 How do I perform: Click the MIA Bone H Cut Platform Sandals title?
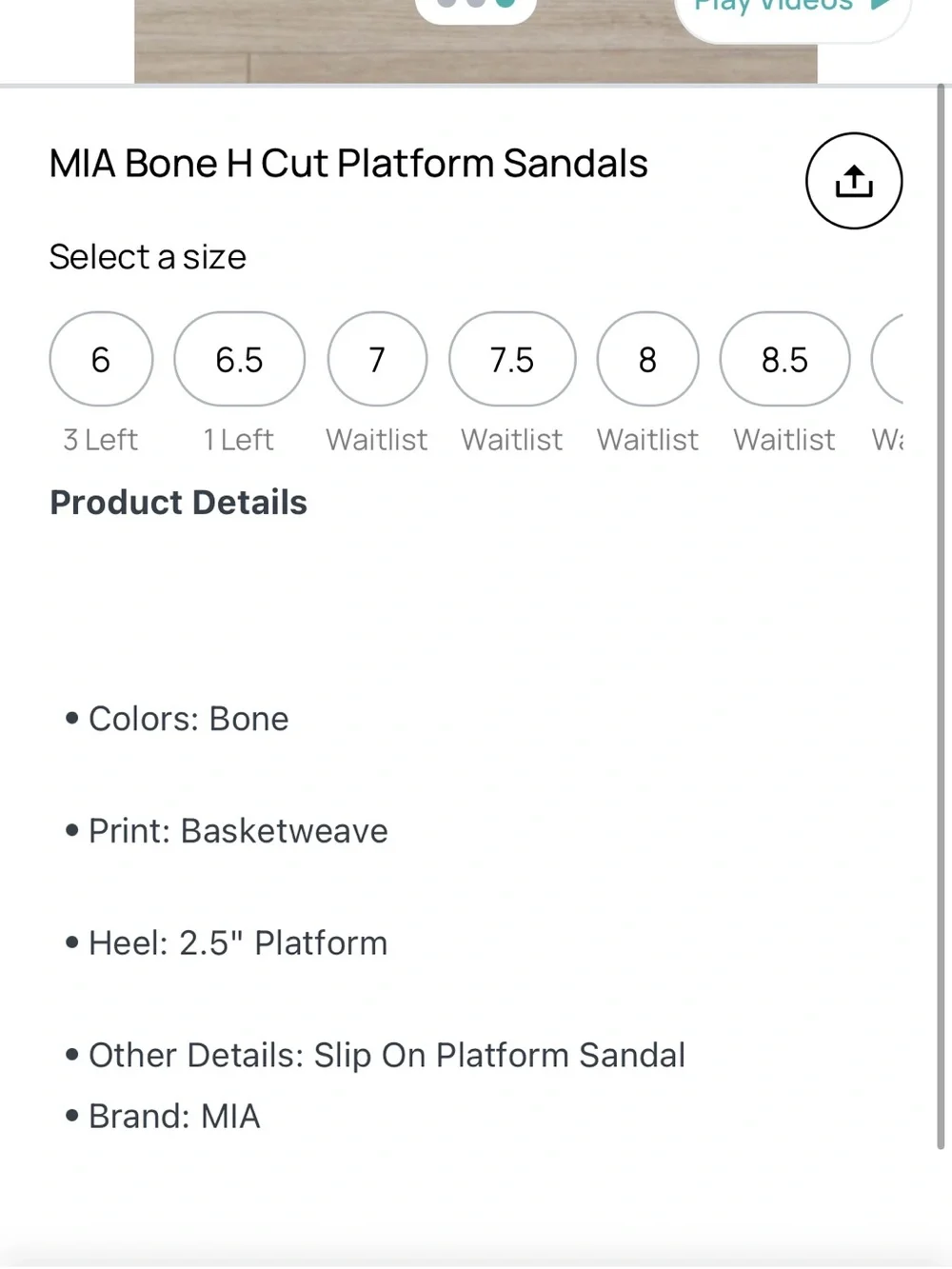pos(348,164)
